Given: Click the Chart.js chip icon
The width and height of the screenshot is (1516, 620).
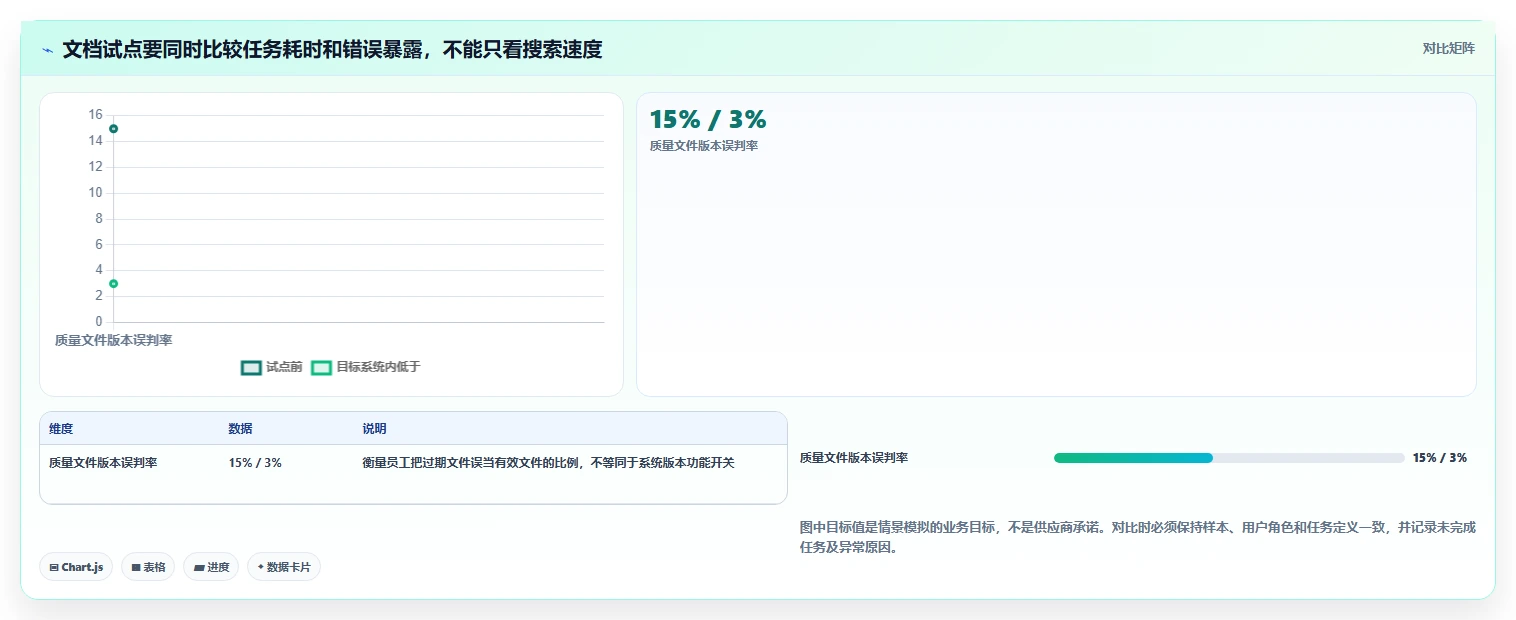Looking at the screenshot, I should coord(54,567).
